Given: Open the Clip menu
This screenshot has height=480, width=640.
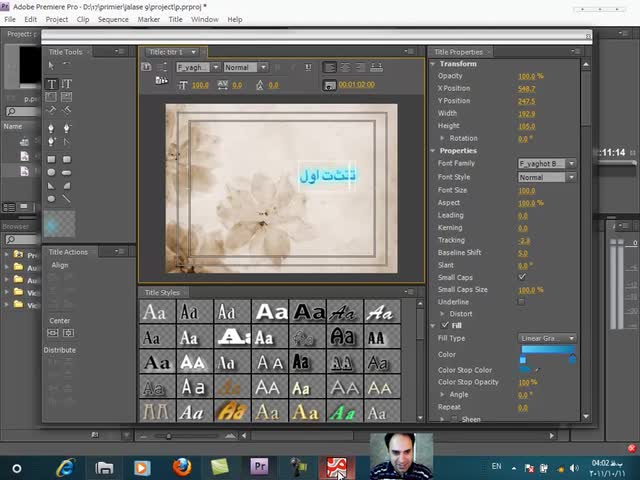Looking at the screenshot, I should 83,19.
